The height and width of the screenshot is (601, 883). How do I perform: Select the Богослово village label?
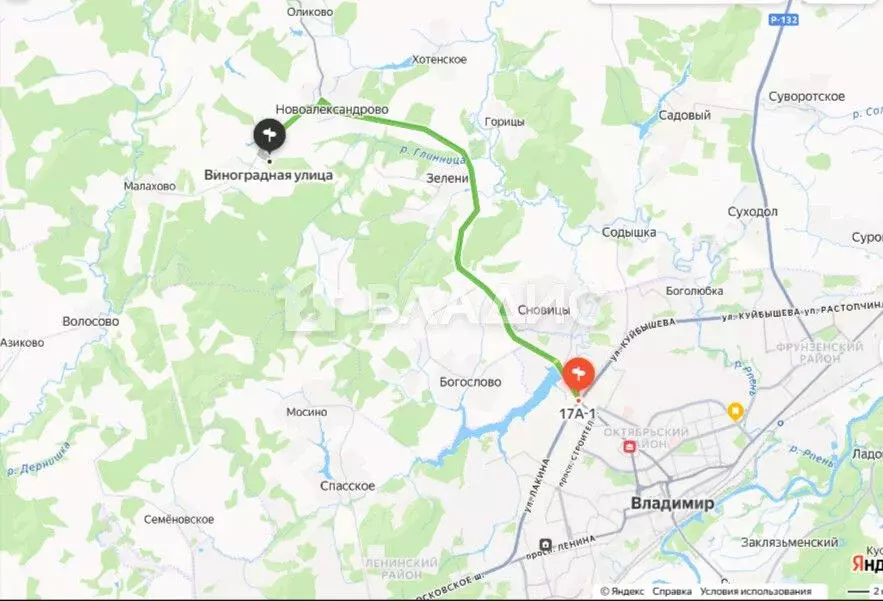470,382
